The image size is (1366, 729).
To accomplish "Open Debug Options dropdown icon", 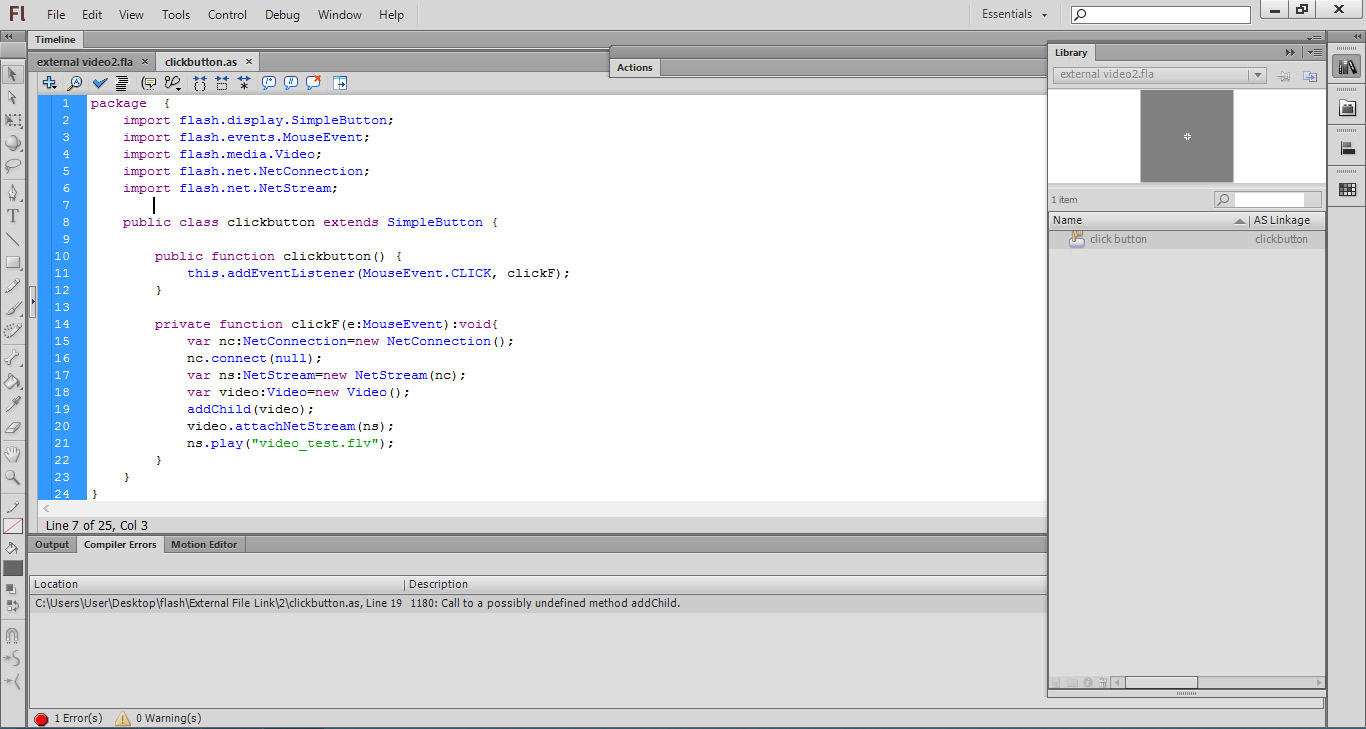I will [173, 83].
